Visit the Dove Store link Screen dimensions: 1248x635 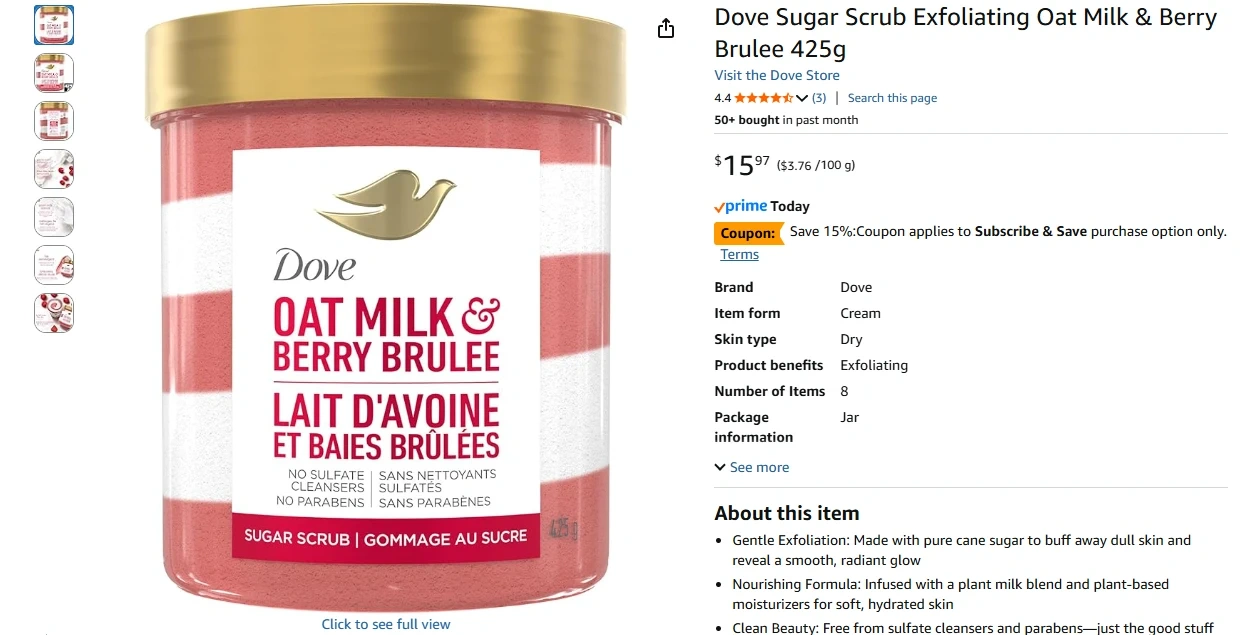point(777,75)
